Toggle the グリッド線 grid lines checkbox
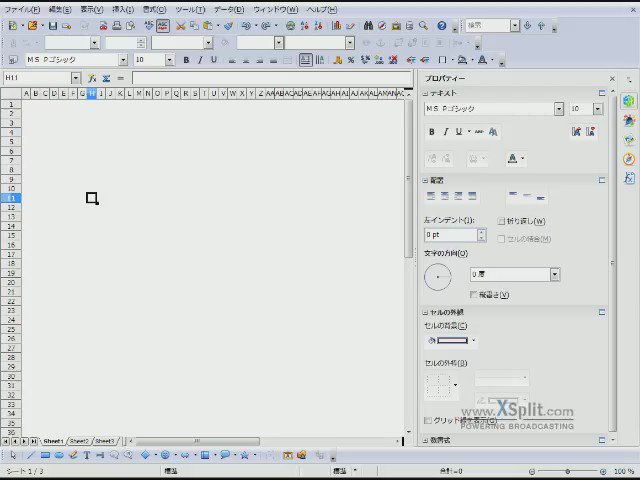Image resolution: width=640 pixels, height=480 pixels. click(x=428, y=420)
